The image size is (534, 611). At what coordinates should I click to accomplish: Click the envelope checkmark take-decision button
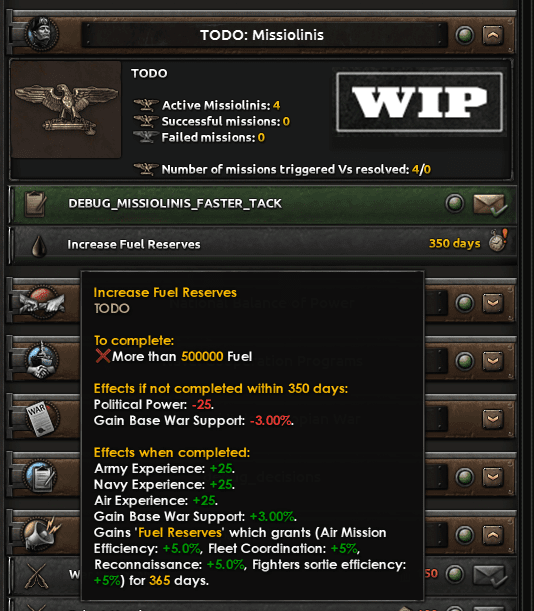tap(490, 205)
